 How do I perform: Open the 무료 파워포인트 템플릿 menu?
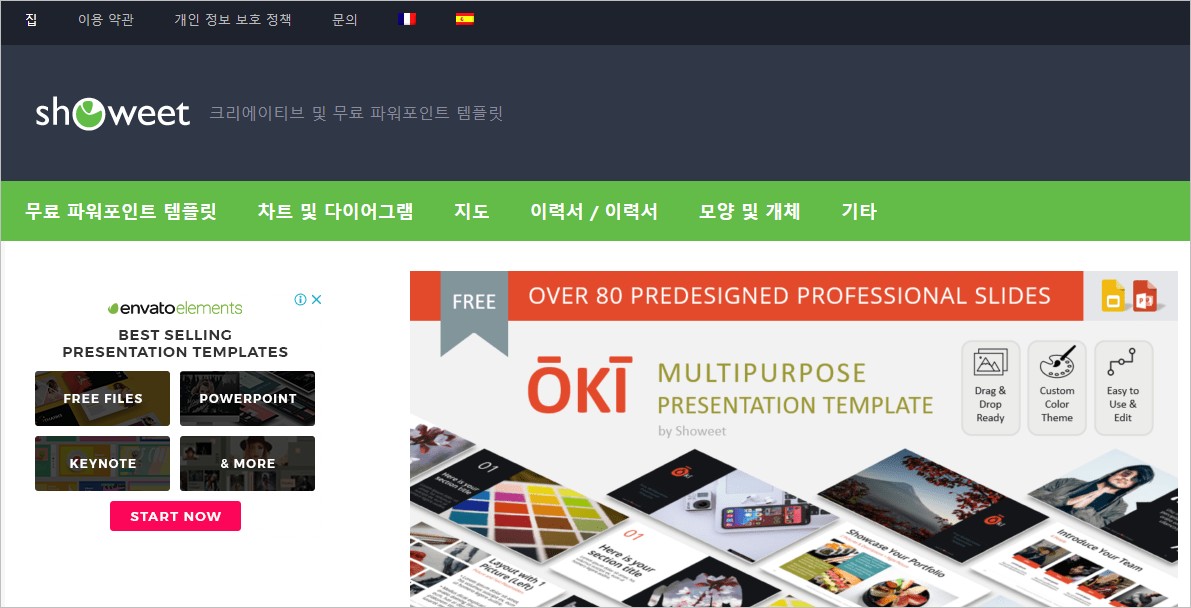(121, 211)
